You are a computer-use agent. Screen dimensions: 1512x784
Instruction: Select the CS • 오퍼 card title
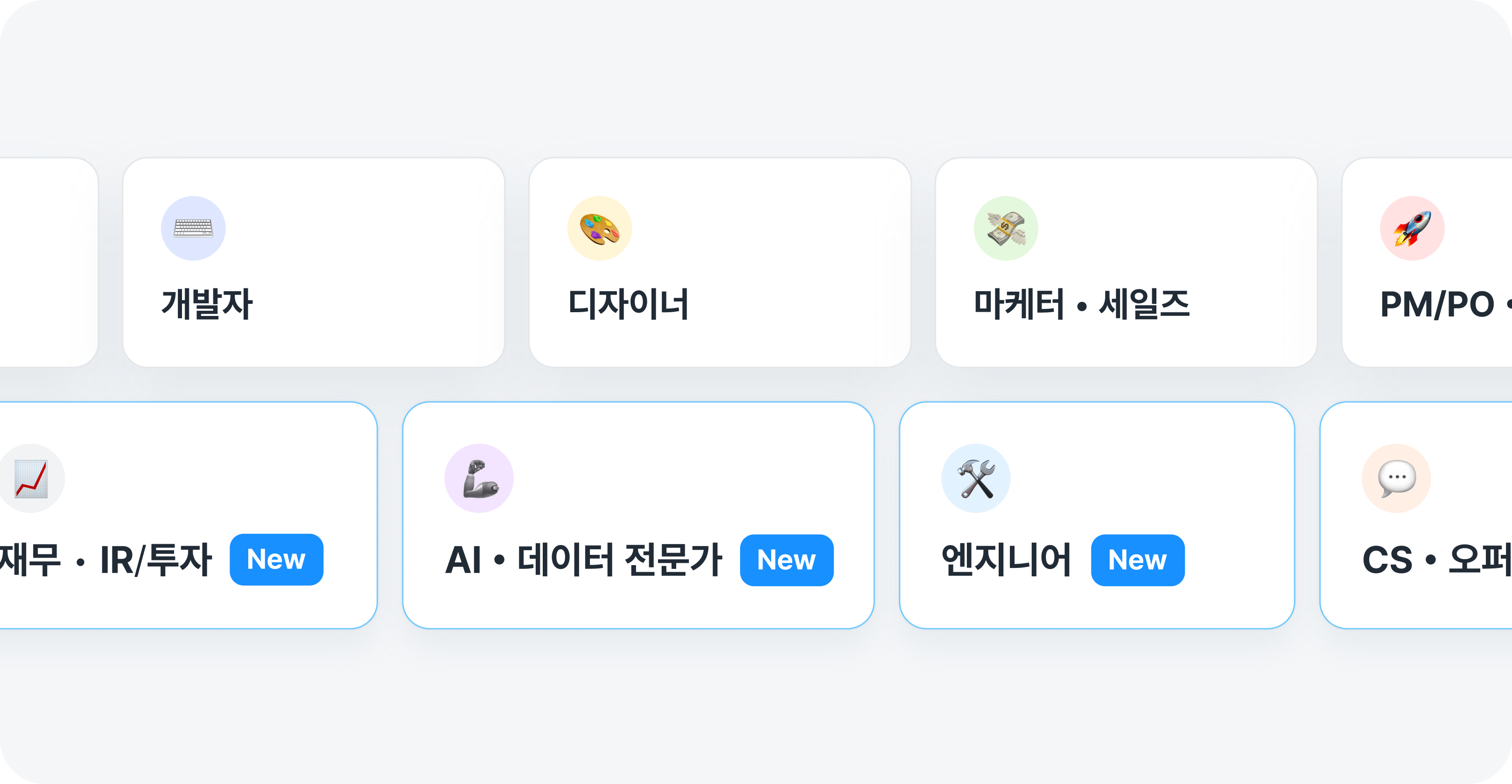pyautogui.click(x=1436, y=559)
